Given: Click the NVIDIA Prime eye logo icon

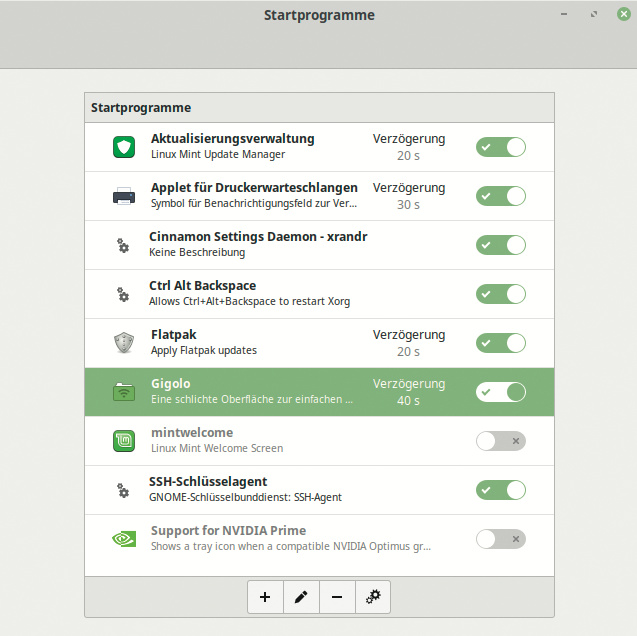Looking at the screenshot, I should pyautogui.click(x=124, y=539).
